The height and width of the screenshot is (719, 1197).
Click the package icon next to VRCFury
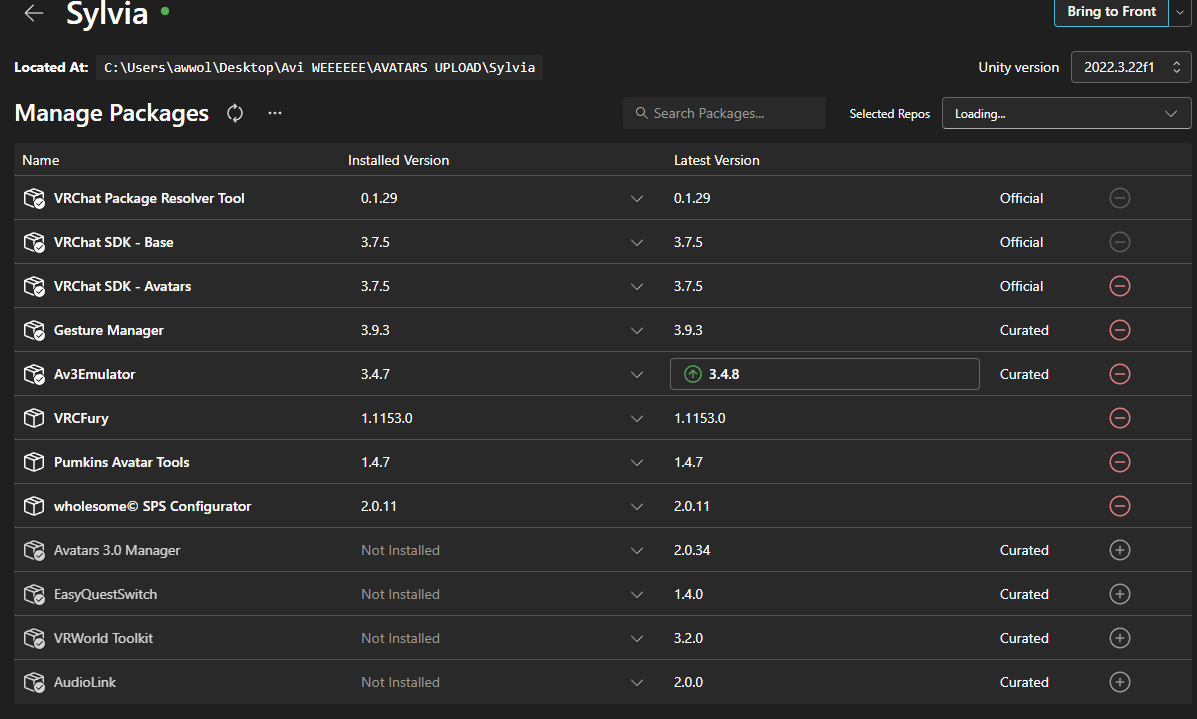(x=34, y=418)
